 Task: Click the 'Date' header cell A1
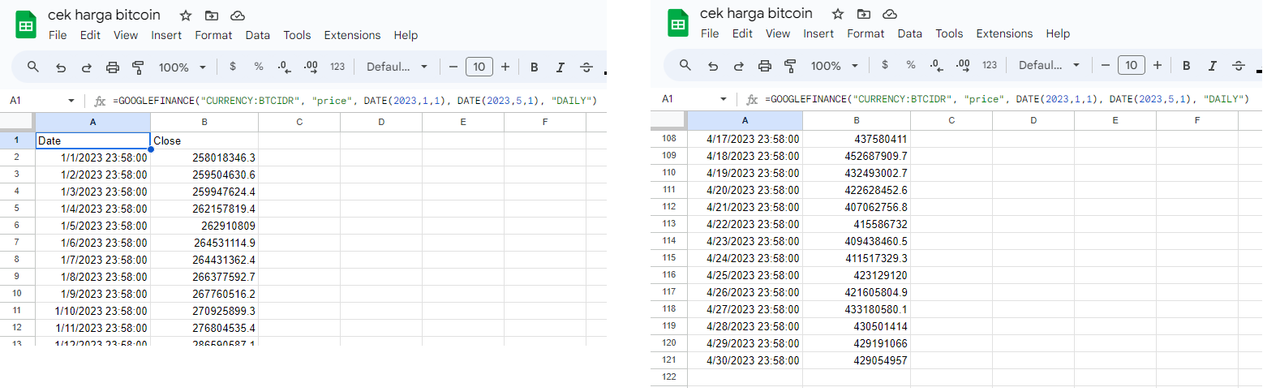point(93,141)
